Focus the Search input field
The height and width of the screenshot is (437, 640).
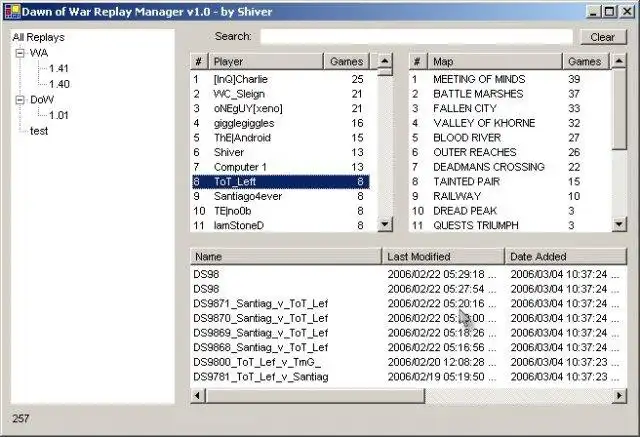(x=416, y=36)
